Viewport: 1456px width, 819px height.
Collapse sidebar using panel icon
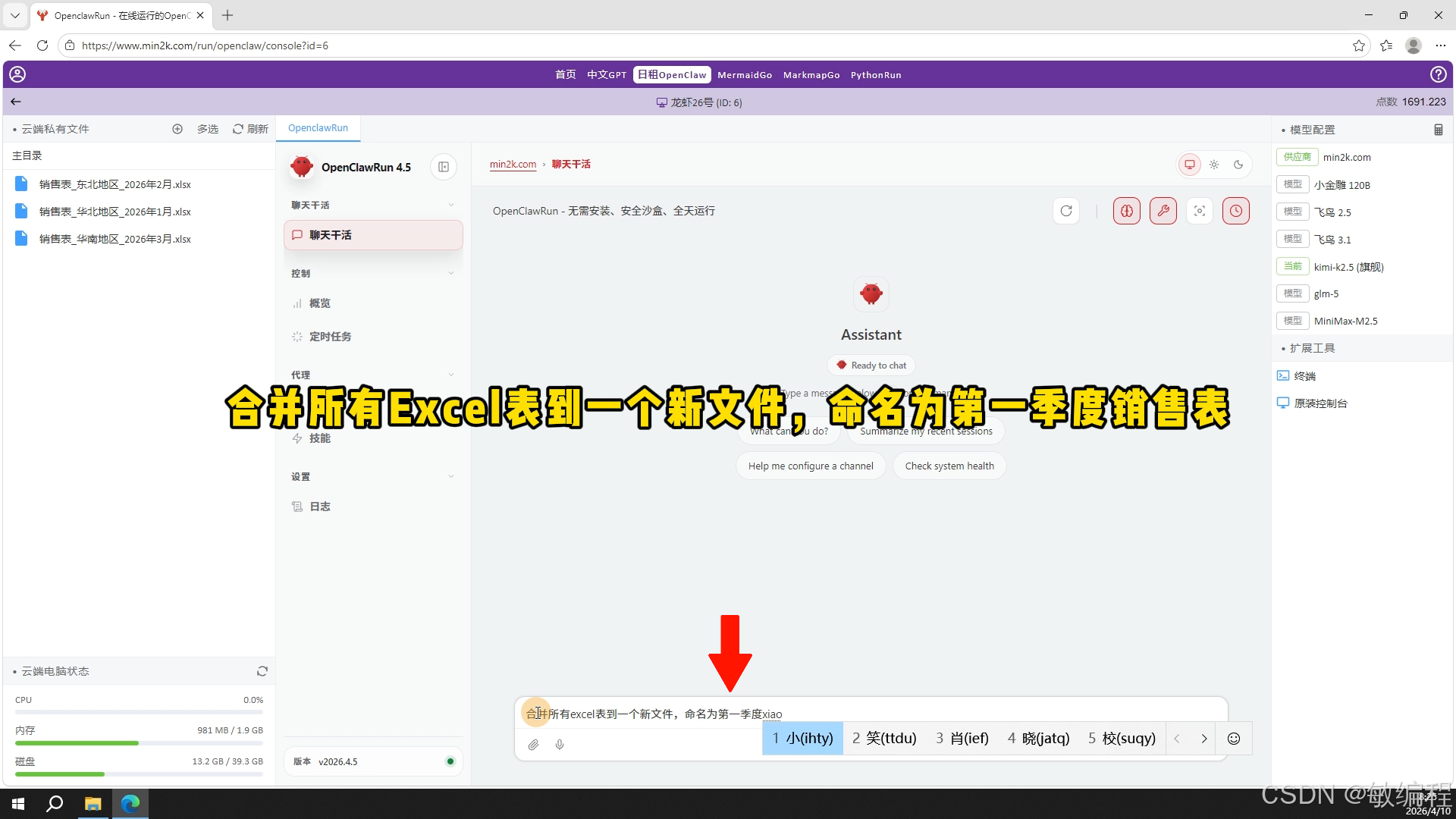tap(444, 167)
